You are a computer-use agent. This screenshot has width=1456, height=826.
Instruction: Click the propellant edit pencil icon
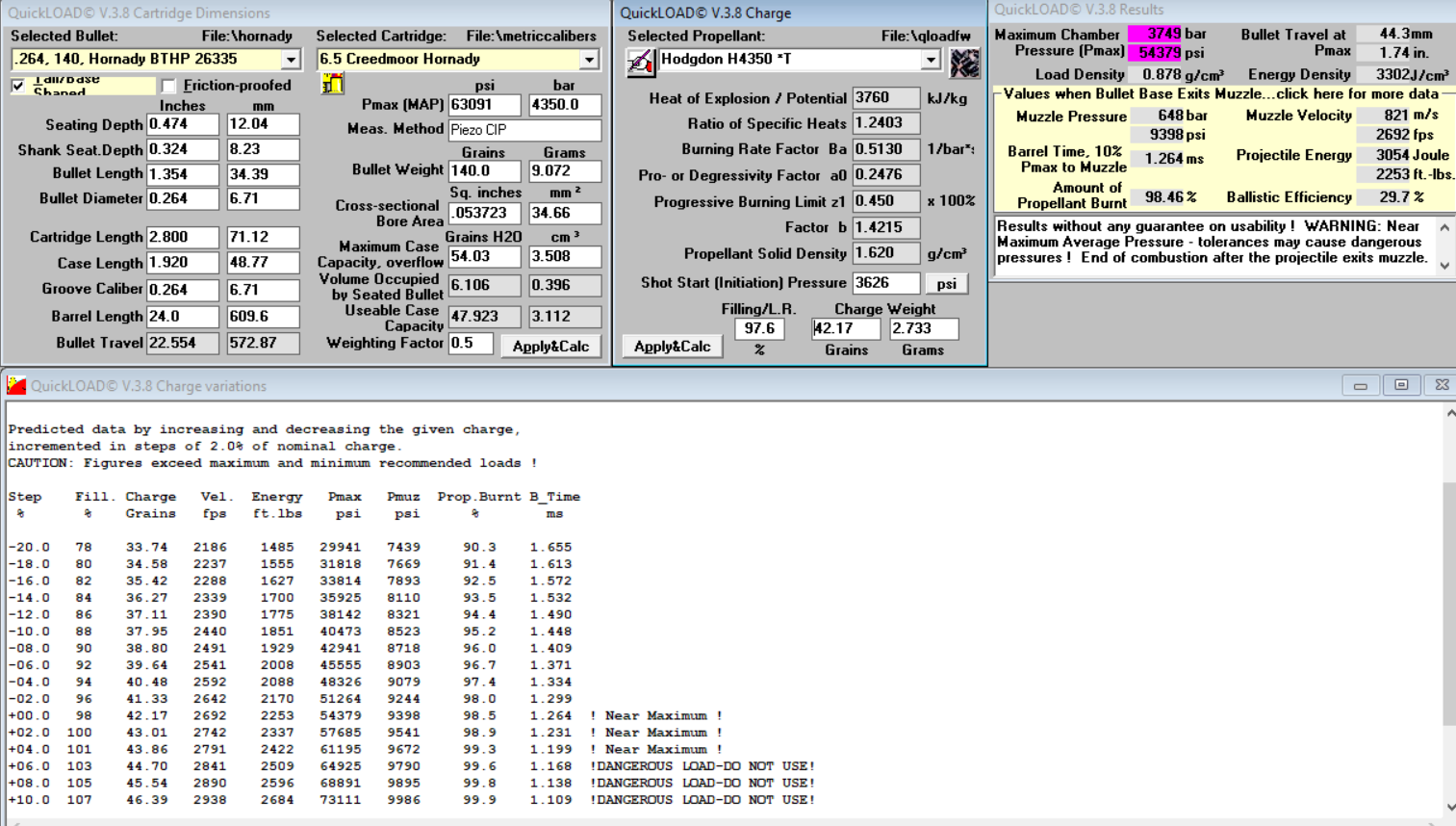coord(640,63)
